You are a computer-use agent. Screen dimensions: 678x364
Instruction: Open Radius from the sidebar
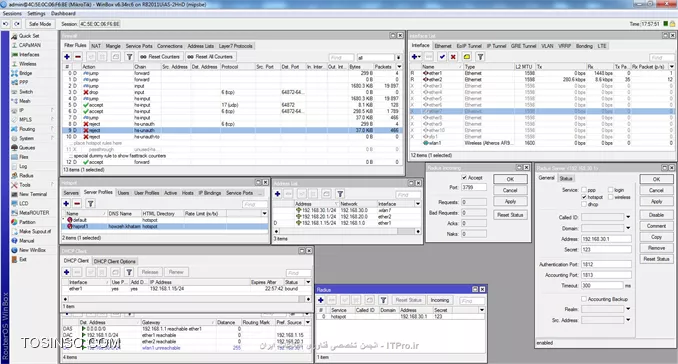click(x=26, y=176)
